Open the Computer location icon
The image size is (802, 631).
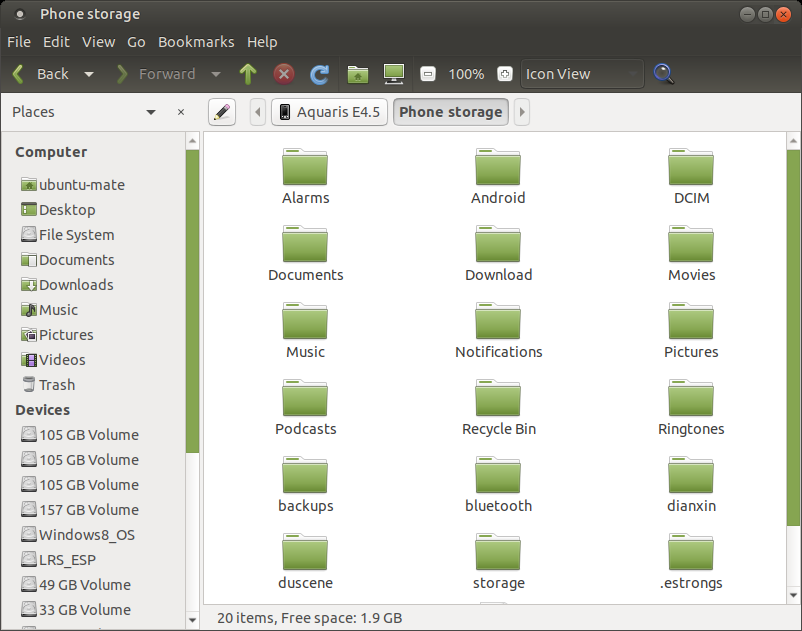coord(394,74)
